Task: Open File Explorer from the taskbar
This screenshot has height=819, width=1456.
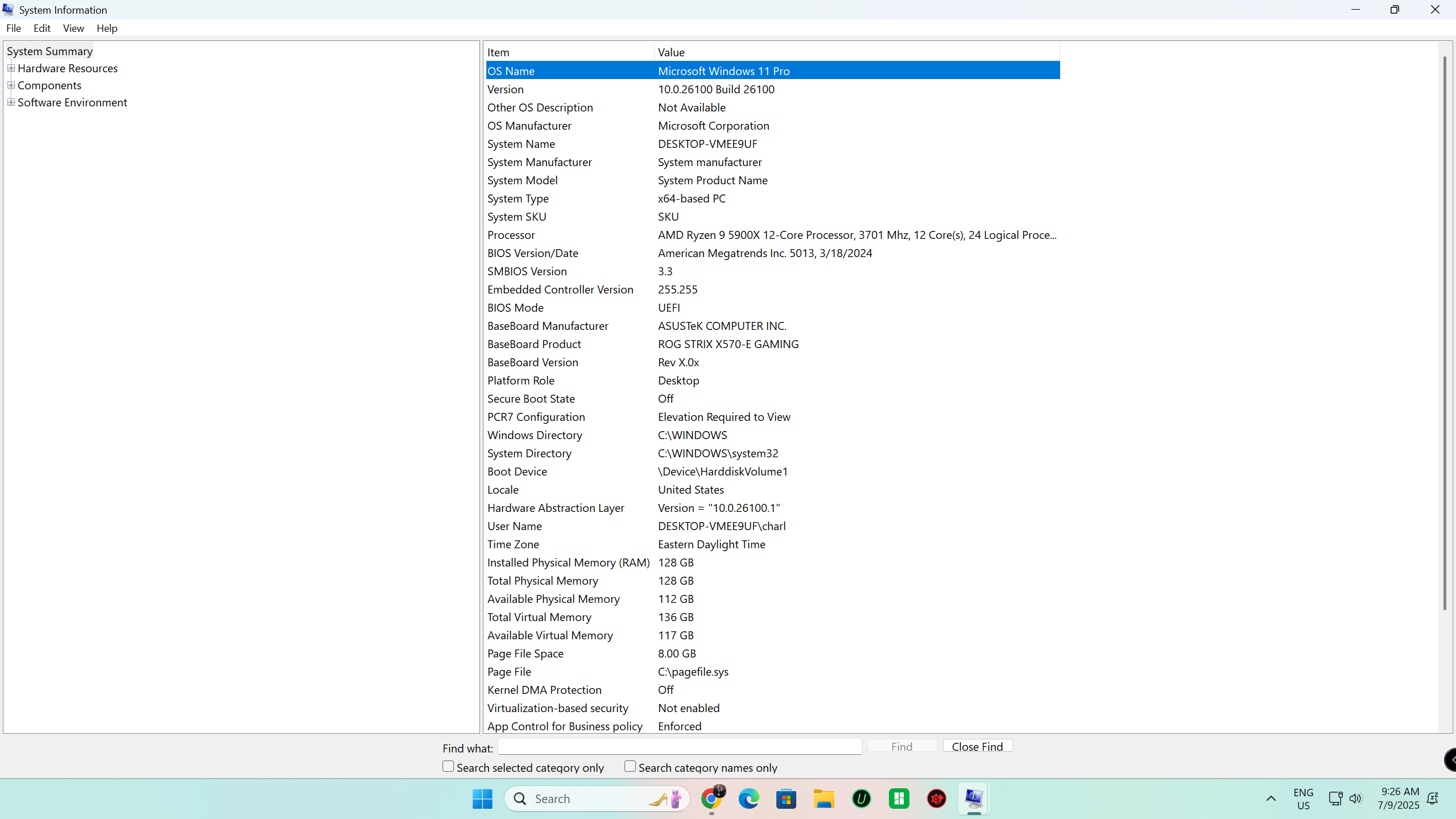Action: tap(824, 799)
